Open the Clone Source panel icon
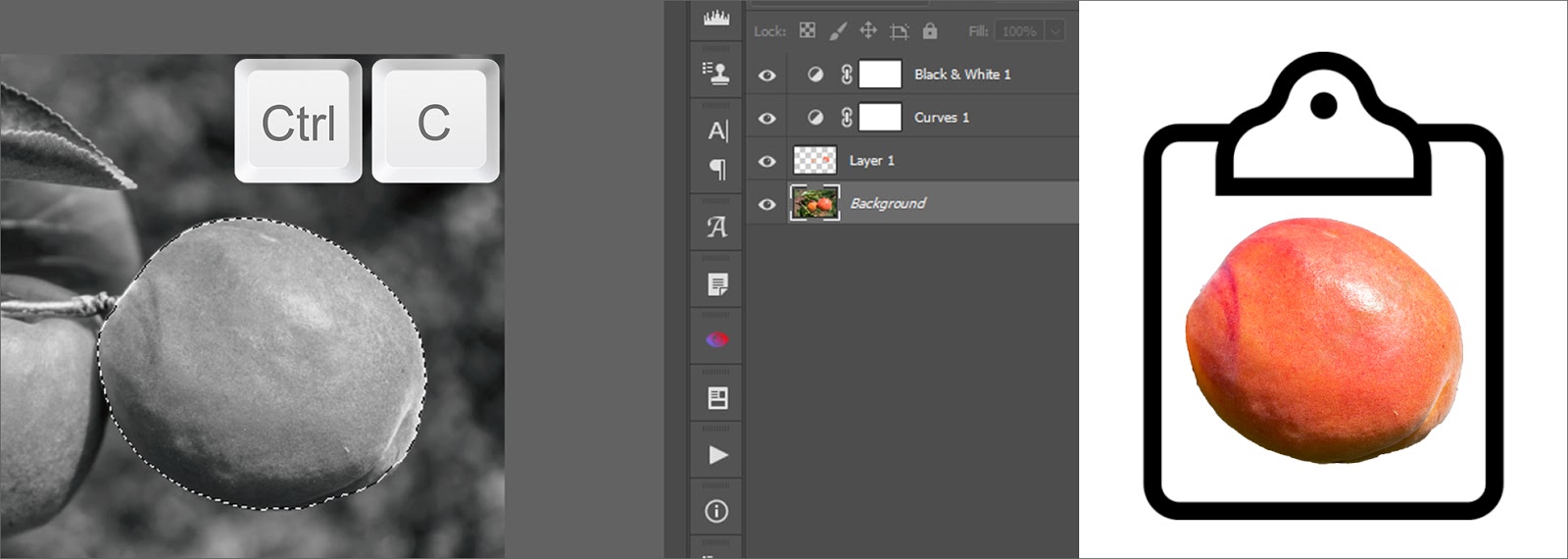This screenshot has height=559, width=1568. tap(716, 73)
